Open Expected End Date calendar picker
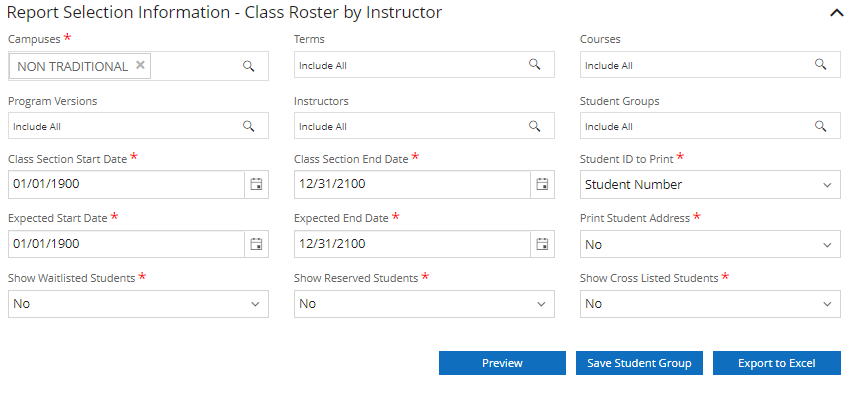852x399 pixels. (x=542, y=244)
